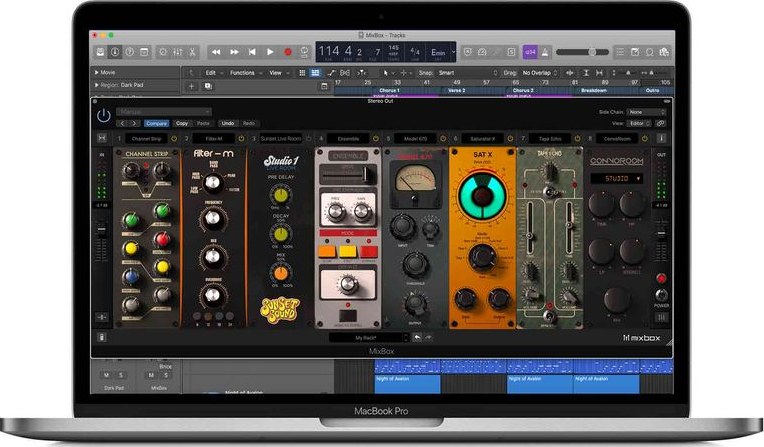Switch to grid view icon
The height and width of the screenshot is (447, 764).
click(302, 73)
